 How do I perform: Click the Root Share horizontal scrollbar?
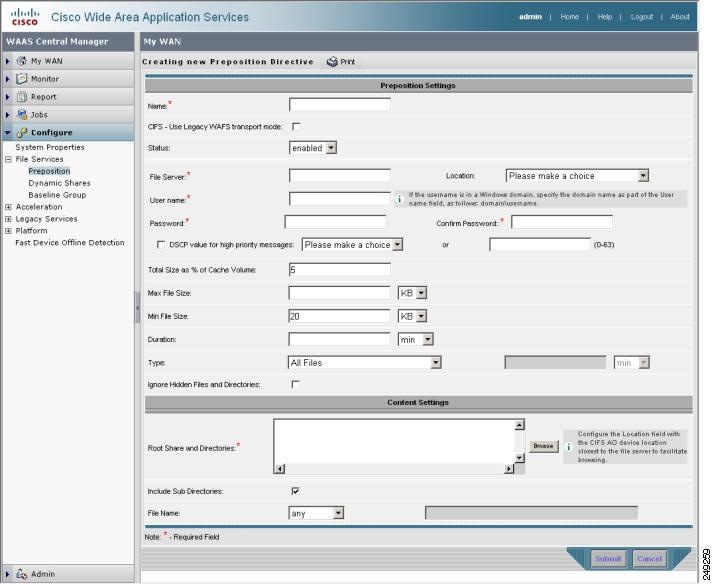point(393,468)
